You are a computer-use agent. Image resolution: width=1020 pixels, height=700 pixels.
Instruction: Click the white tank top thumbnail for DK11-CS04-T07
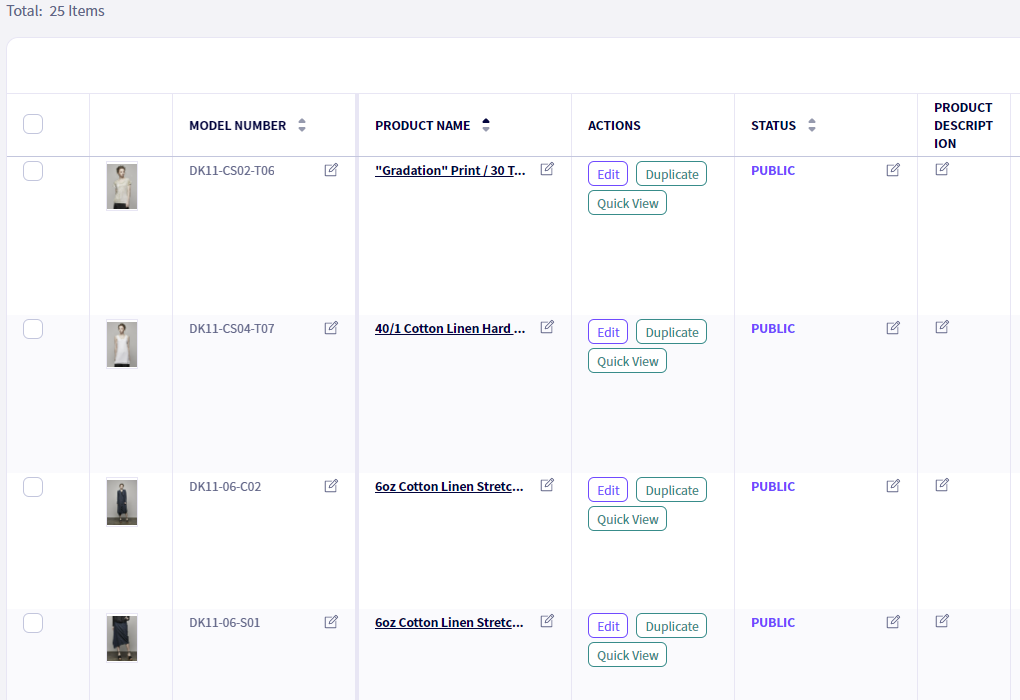point(122,344)
